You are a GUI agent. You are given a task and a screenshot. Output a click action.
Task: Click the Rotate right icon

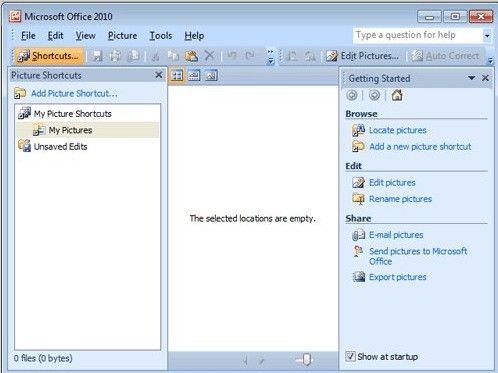coord(310,56)
